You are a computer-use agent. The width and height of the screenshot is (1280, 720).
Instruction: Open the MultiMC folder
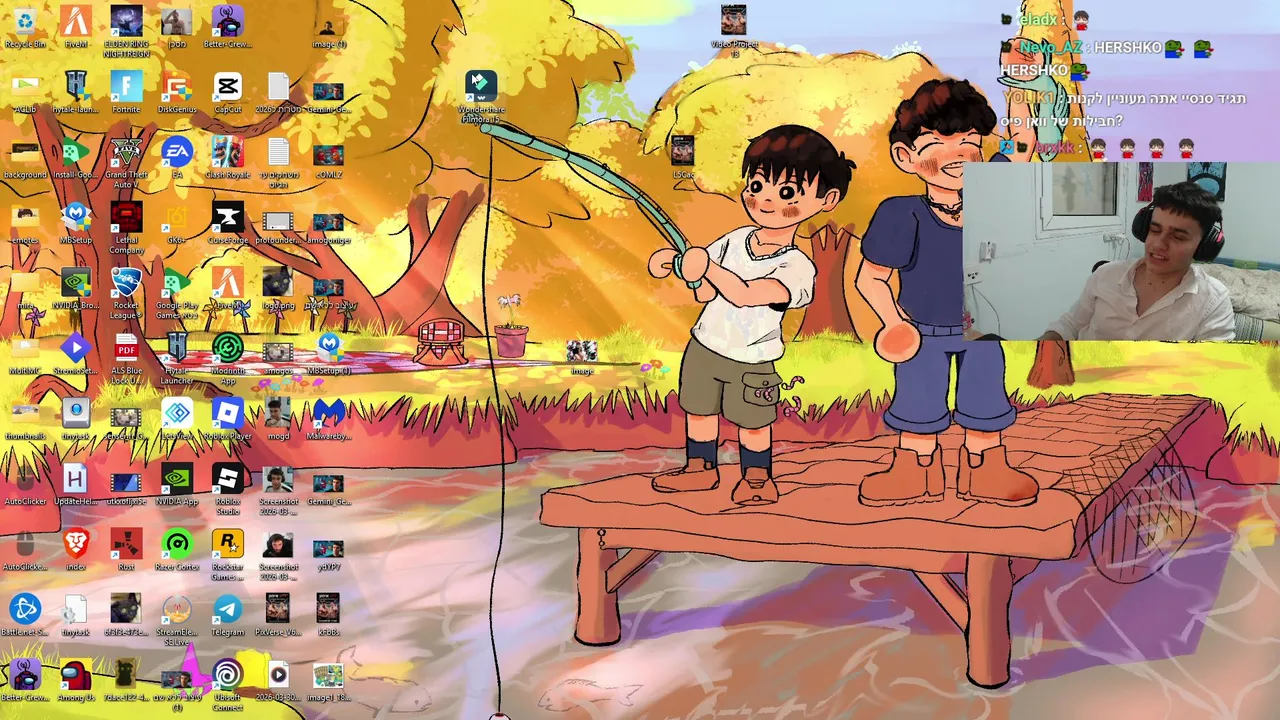click(x=25, y=354)
